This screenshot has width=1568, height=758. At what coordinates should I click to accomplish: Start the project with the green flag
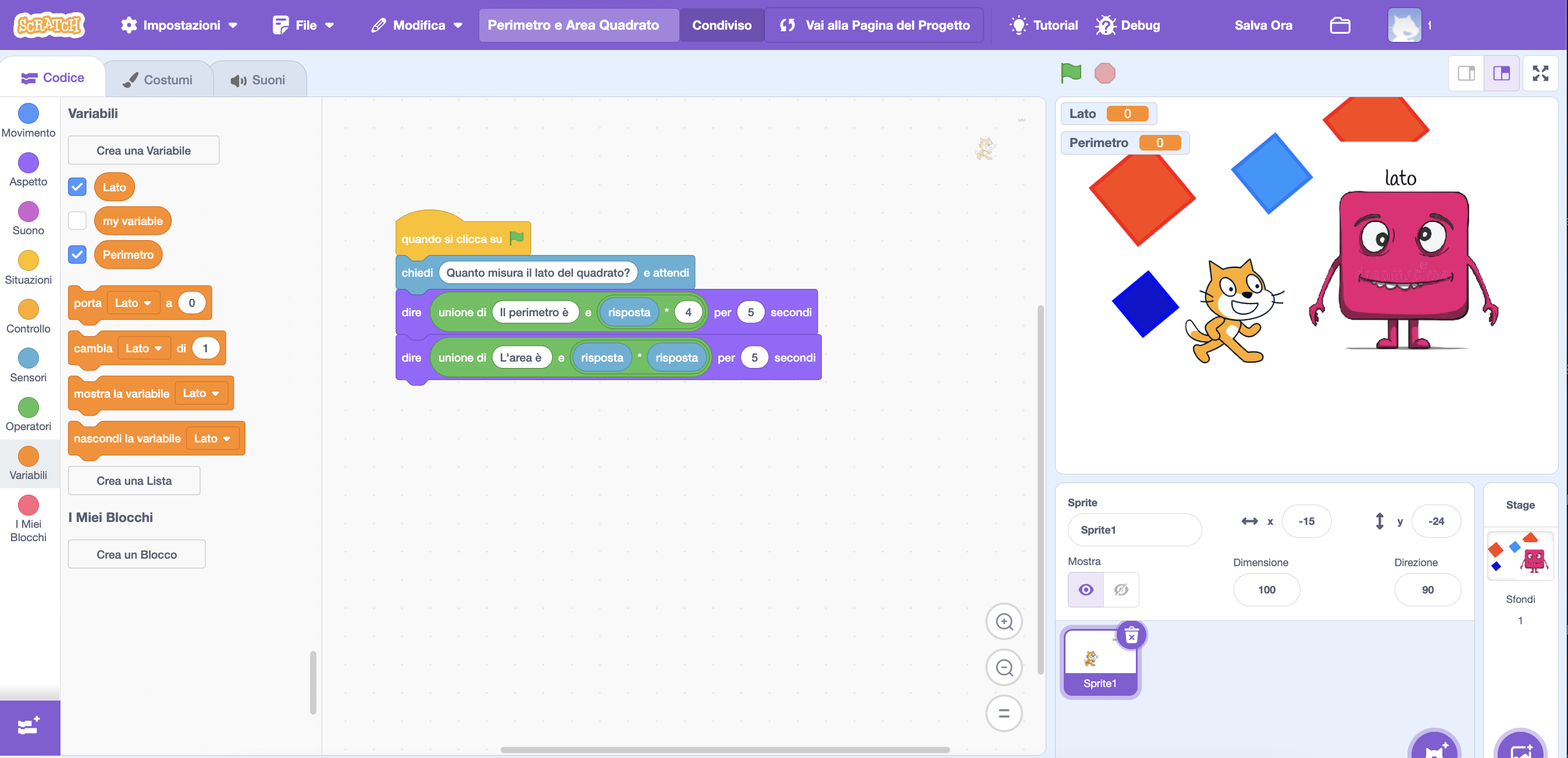(x=1071, y=73)
